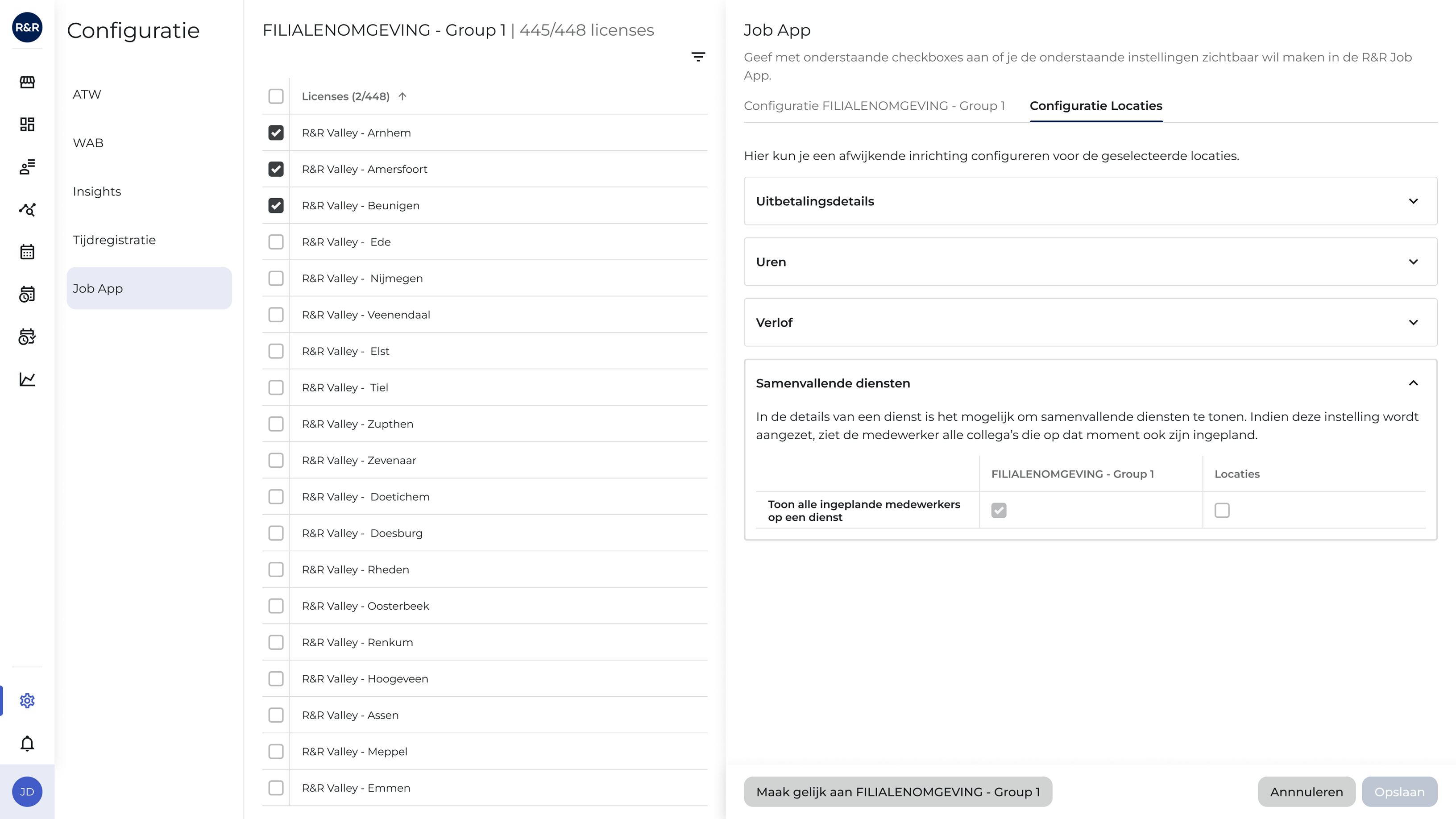Select Tijdregistratie in the Configuratie menu
1456x819 pixels.
click(114, 240)
